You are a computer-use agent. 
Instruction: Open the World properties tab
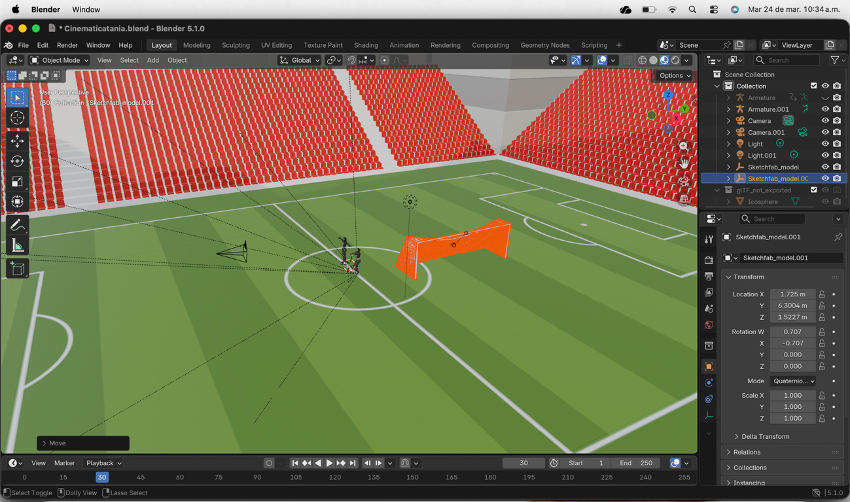pyautogui.click(x=709, y=325)
